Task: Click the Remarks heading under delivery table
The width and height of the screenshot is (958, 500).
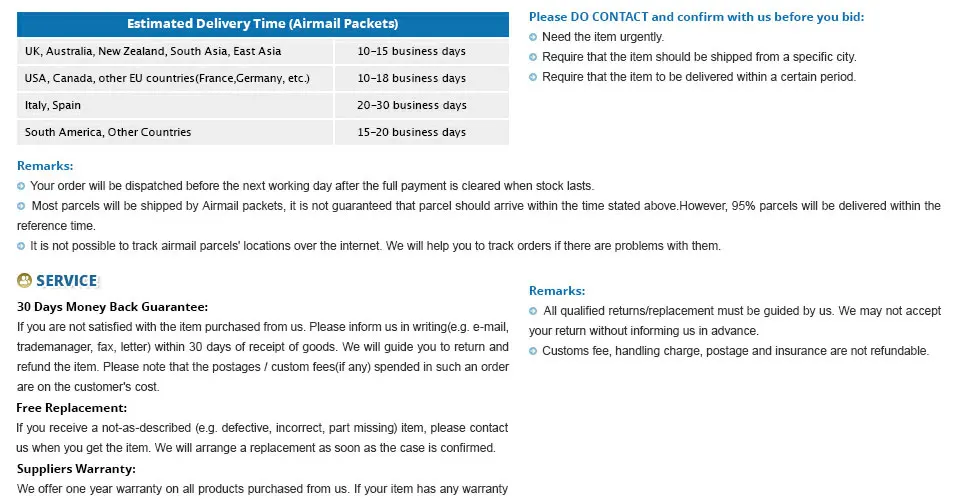Action: 45,166
